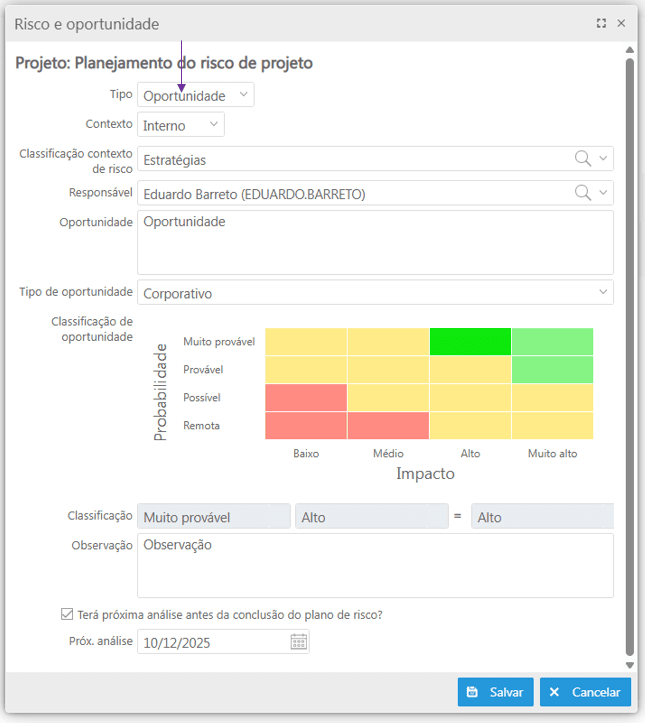Expand the Responsável dropdown arrow
This screenshot has width=645, height=723.
[x=603, y=193]
